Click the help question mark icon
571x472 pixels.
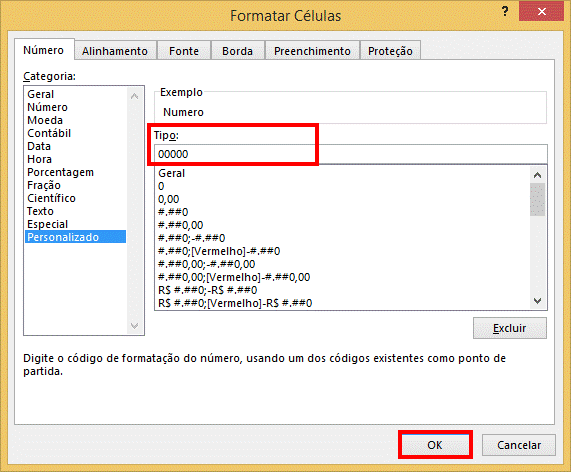pyautogui.click(x=505, y=12)
